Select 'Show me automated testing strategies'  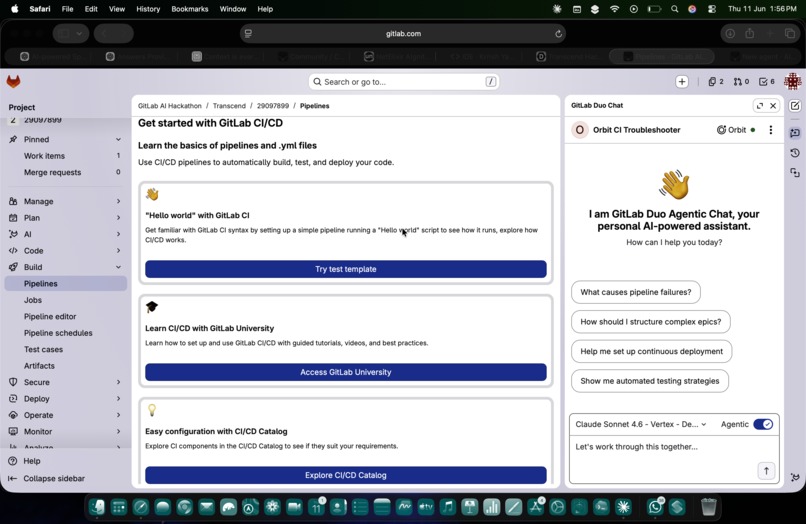click(649, 381)
